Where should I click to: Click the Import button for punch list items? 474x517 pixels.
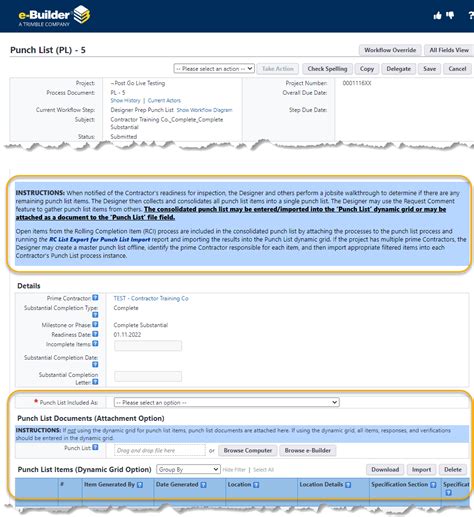click(421, 469)
